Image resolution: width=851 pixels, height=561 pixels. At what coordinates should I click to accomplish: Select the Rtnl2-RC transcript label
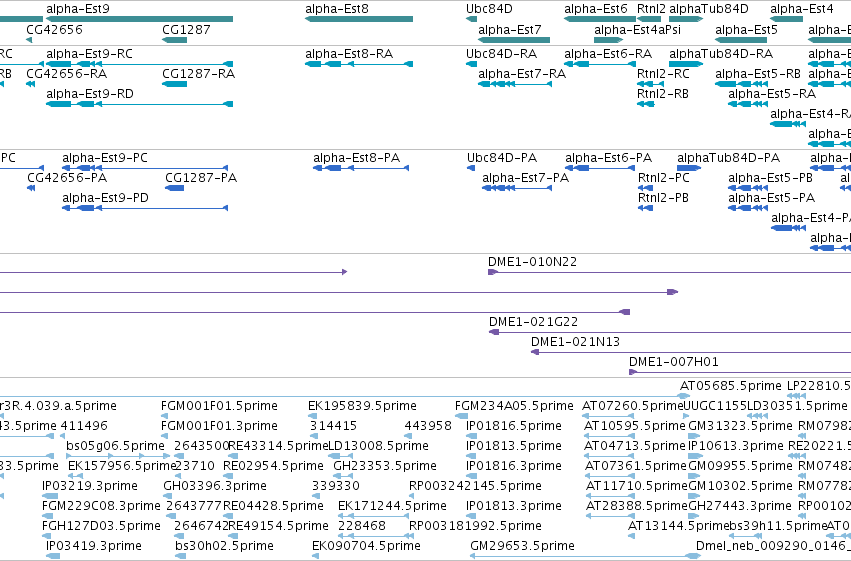pyautogui.click(x=663, y=74)
